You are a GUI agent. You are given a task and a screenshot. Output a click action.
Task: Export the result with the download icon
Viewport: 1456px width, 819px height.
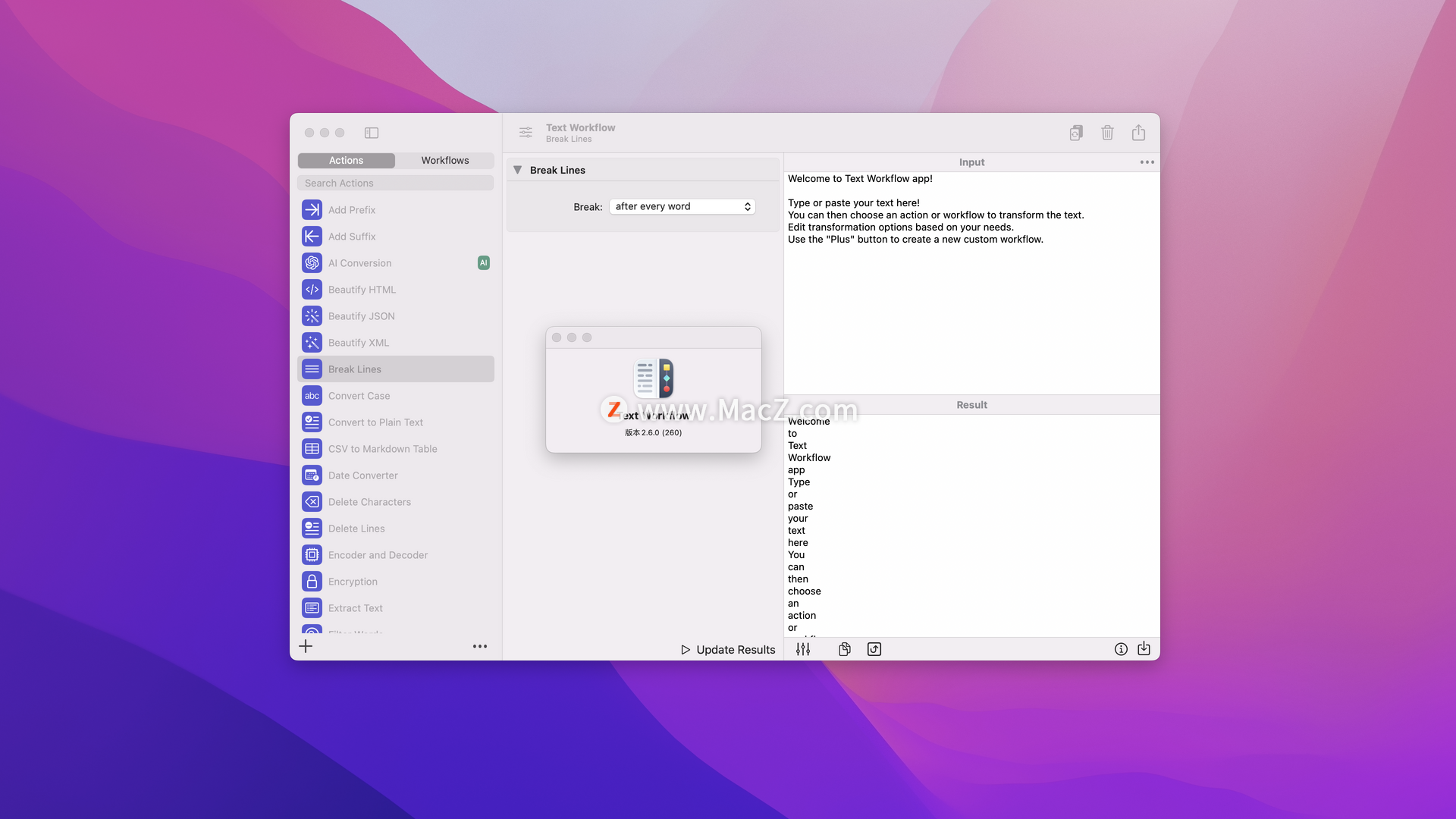tap(1144, 649)
